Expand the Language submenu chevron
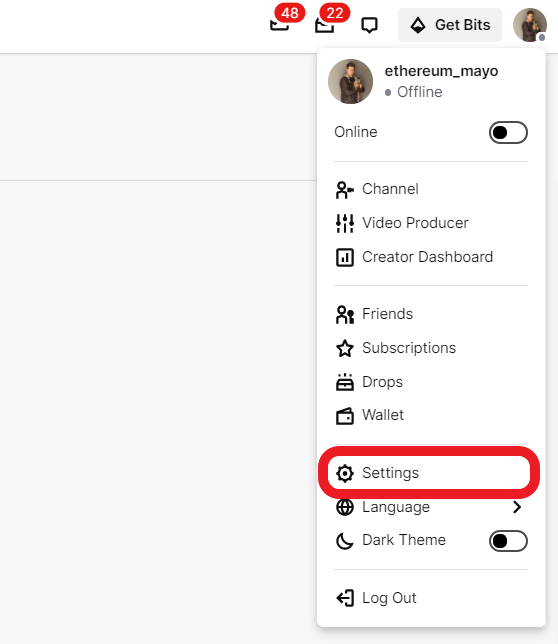This screenshot has height=644, width=558. click(x=517, y=507)
